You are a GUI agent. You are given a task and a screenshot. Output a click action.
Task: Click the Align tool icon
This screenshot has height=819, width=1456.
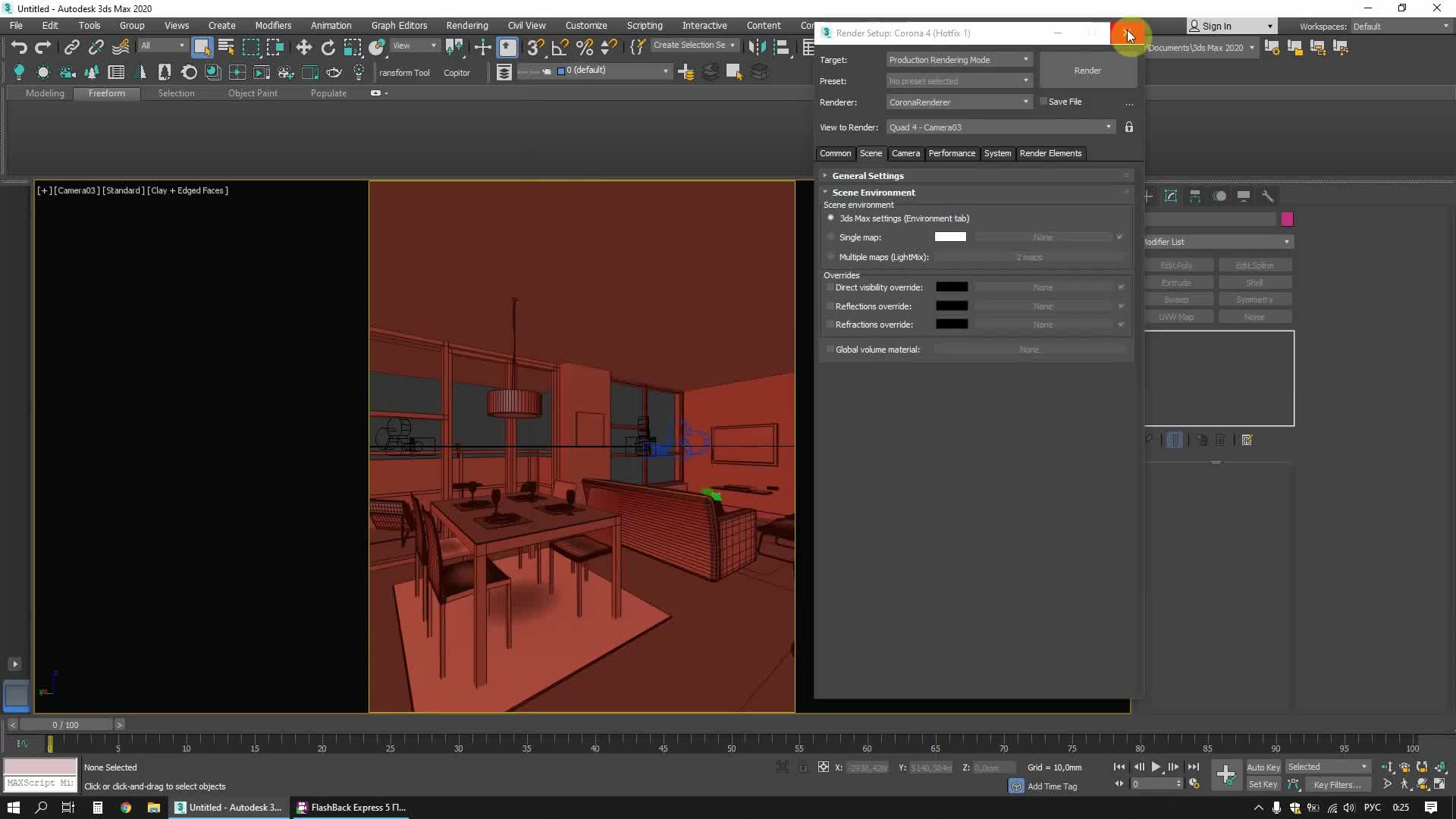(x=781, y=47)
